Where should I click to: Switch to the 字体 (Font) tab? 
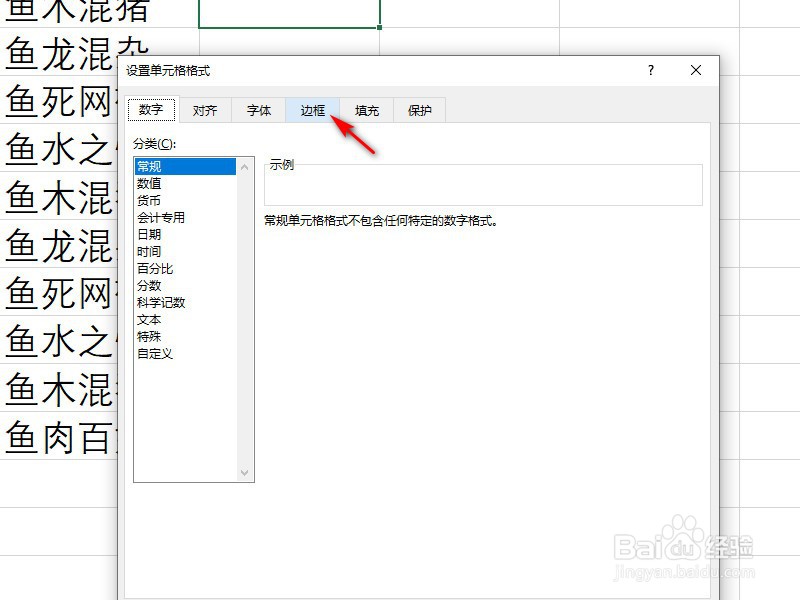(259, 110)
